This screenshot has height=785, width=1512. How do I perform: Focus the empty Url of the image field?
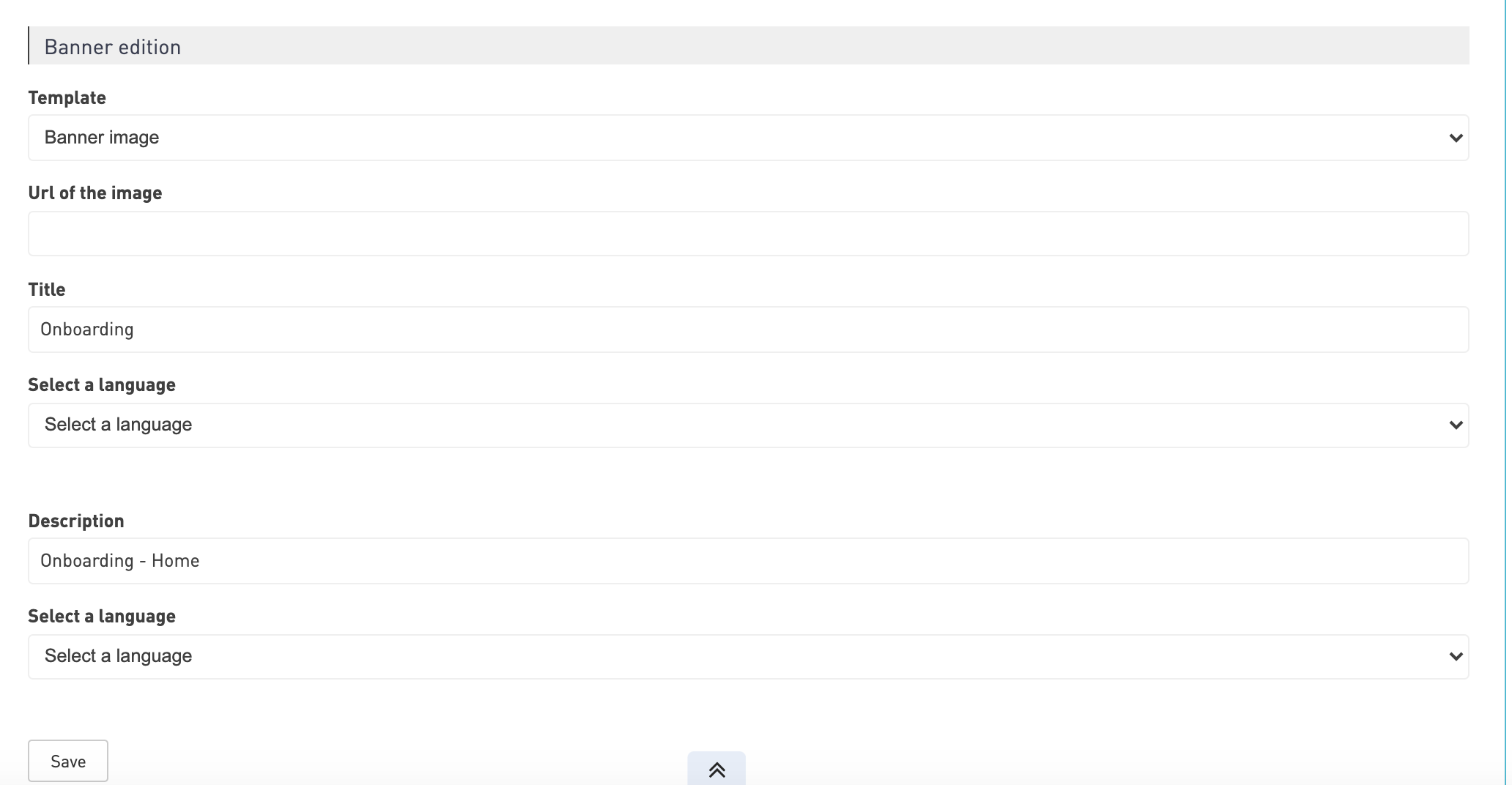(x=749, y=234)
